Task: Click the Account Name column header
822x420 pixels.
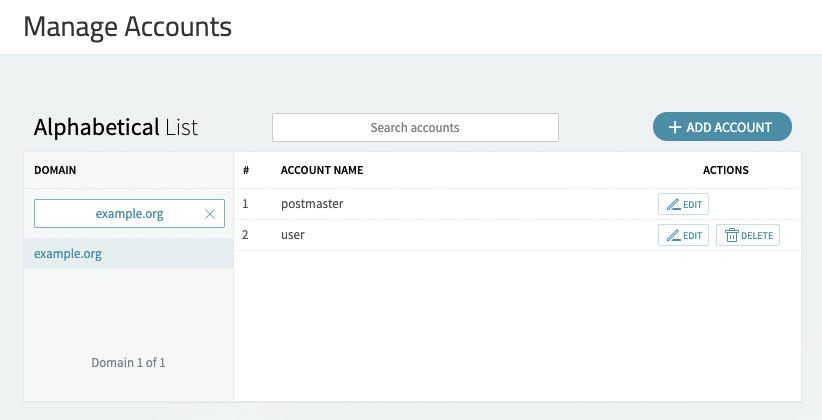Action: 322,170
